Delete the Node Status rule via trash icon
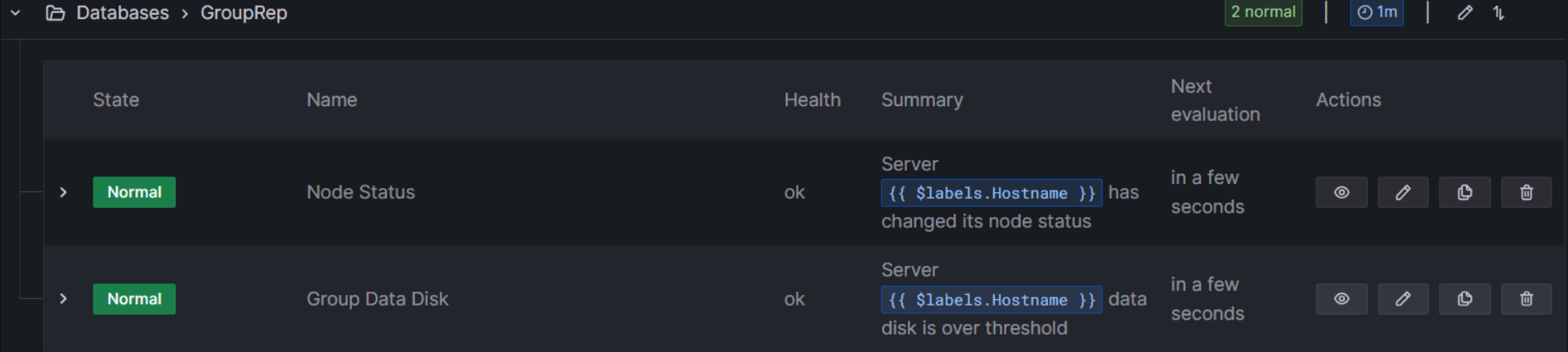Screen dimensions: 1568x352 coord(1527,192)
